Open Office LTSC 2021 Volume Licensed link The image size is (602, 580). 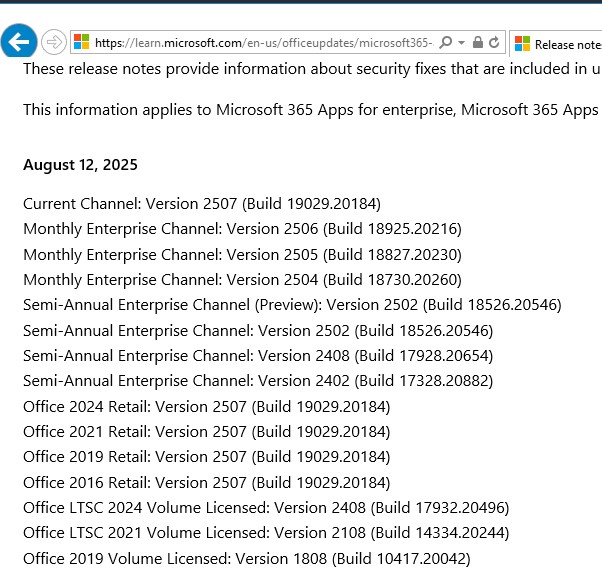tap(266, 533)
